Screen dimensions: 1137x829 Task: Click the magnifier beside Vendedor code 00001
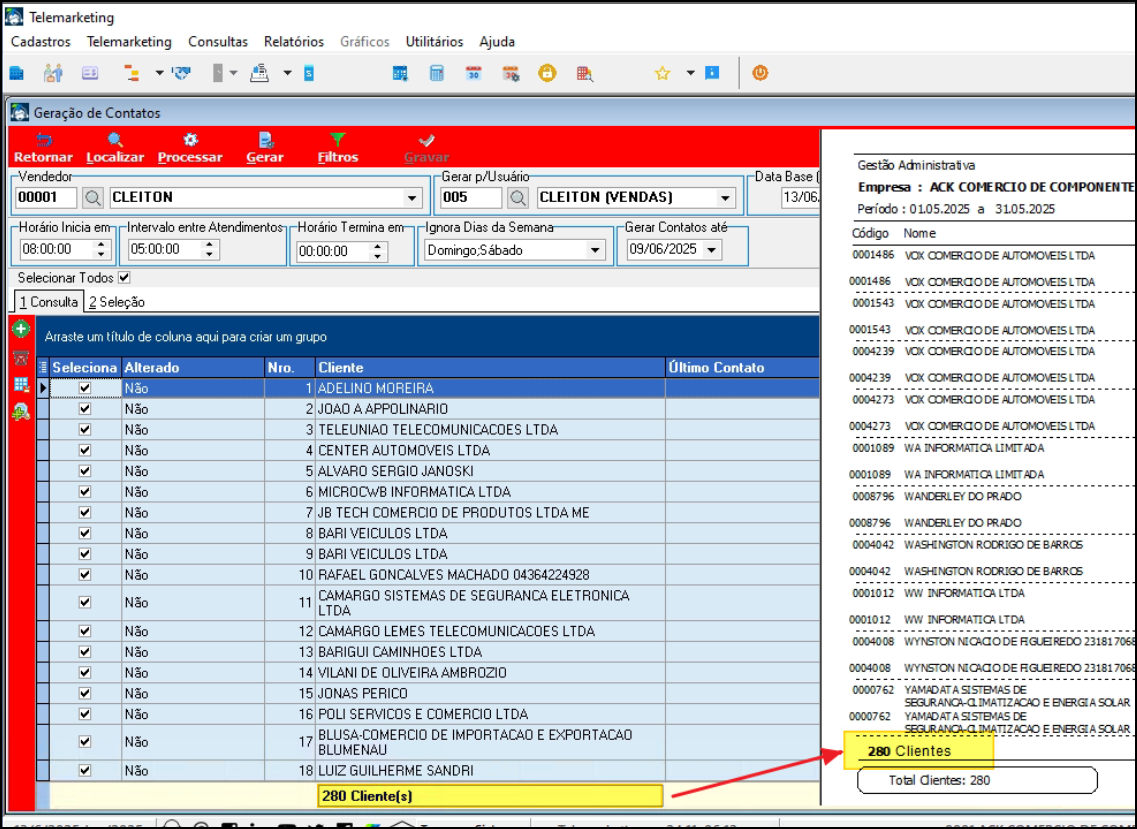92,197
